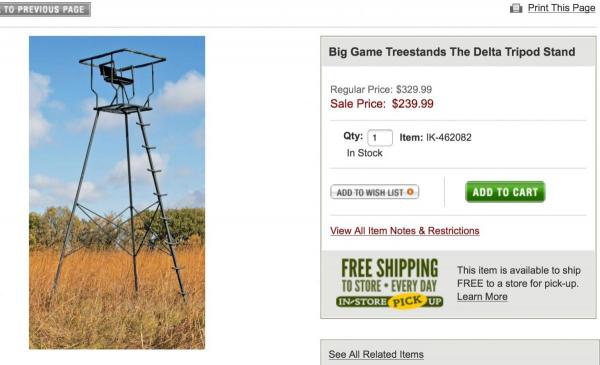The width and height of the screenshot is (600, 365).
Task: Click the In Stock status text
Action: 364,153
